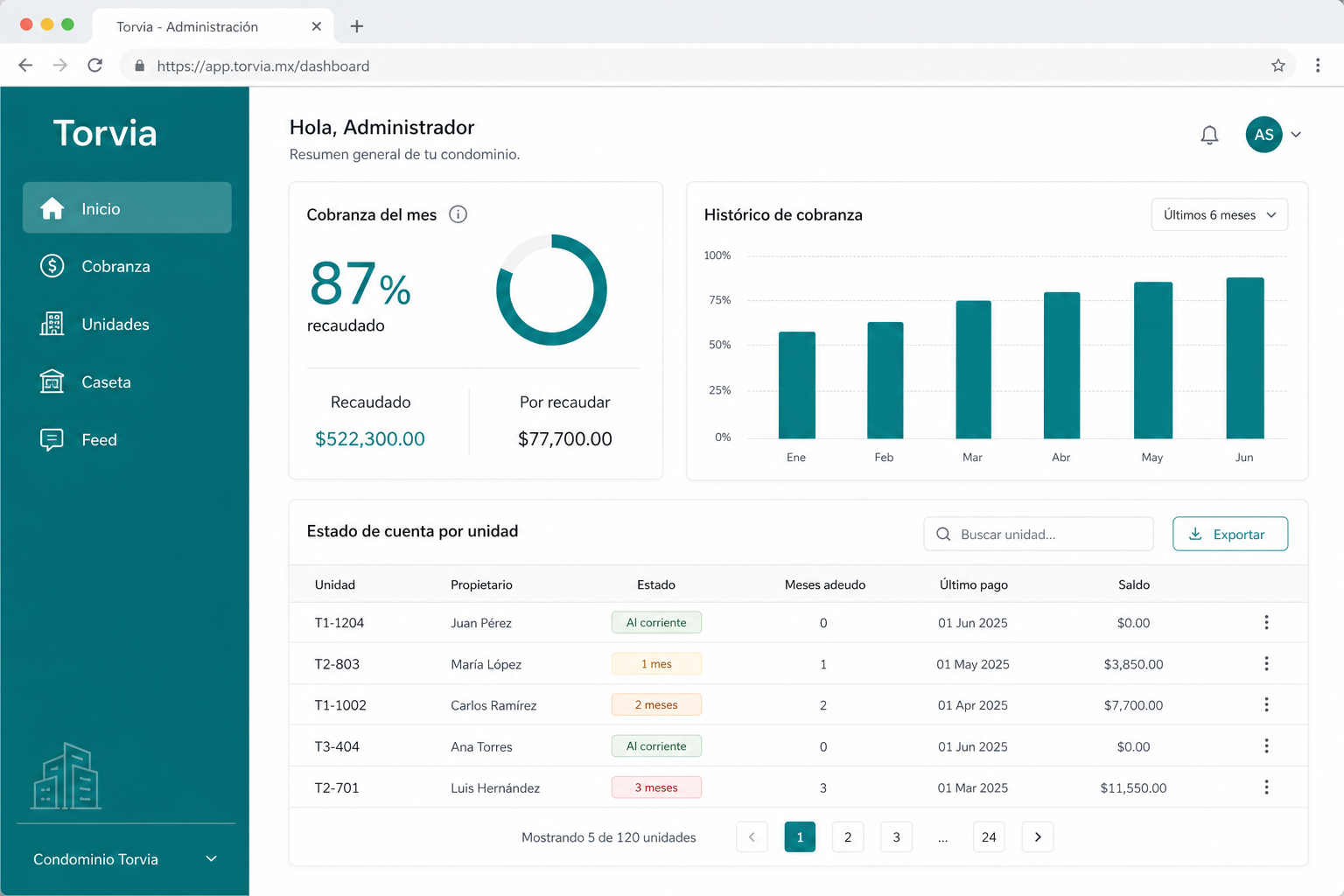The height and width of the screenshot is (896, 1344).
Task: Click the 3 meses status badge
Action: click(x=656, y=787)
